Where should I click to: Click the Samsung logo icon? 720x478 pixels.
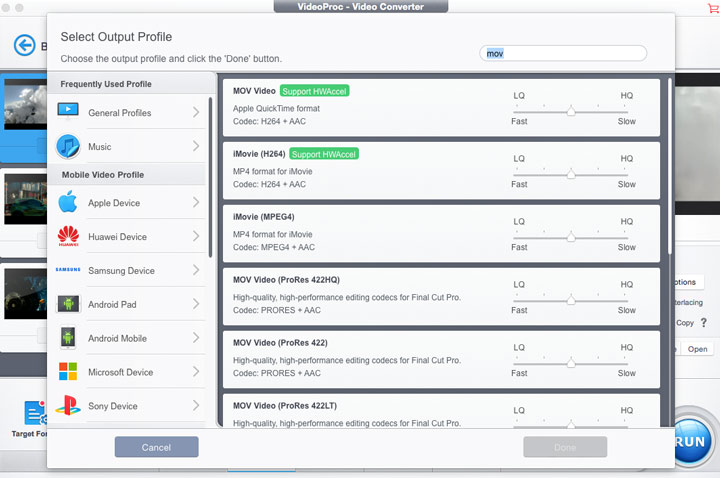(68, 271)
